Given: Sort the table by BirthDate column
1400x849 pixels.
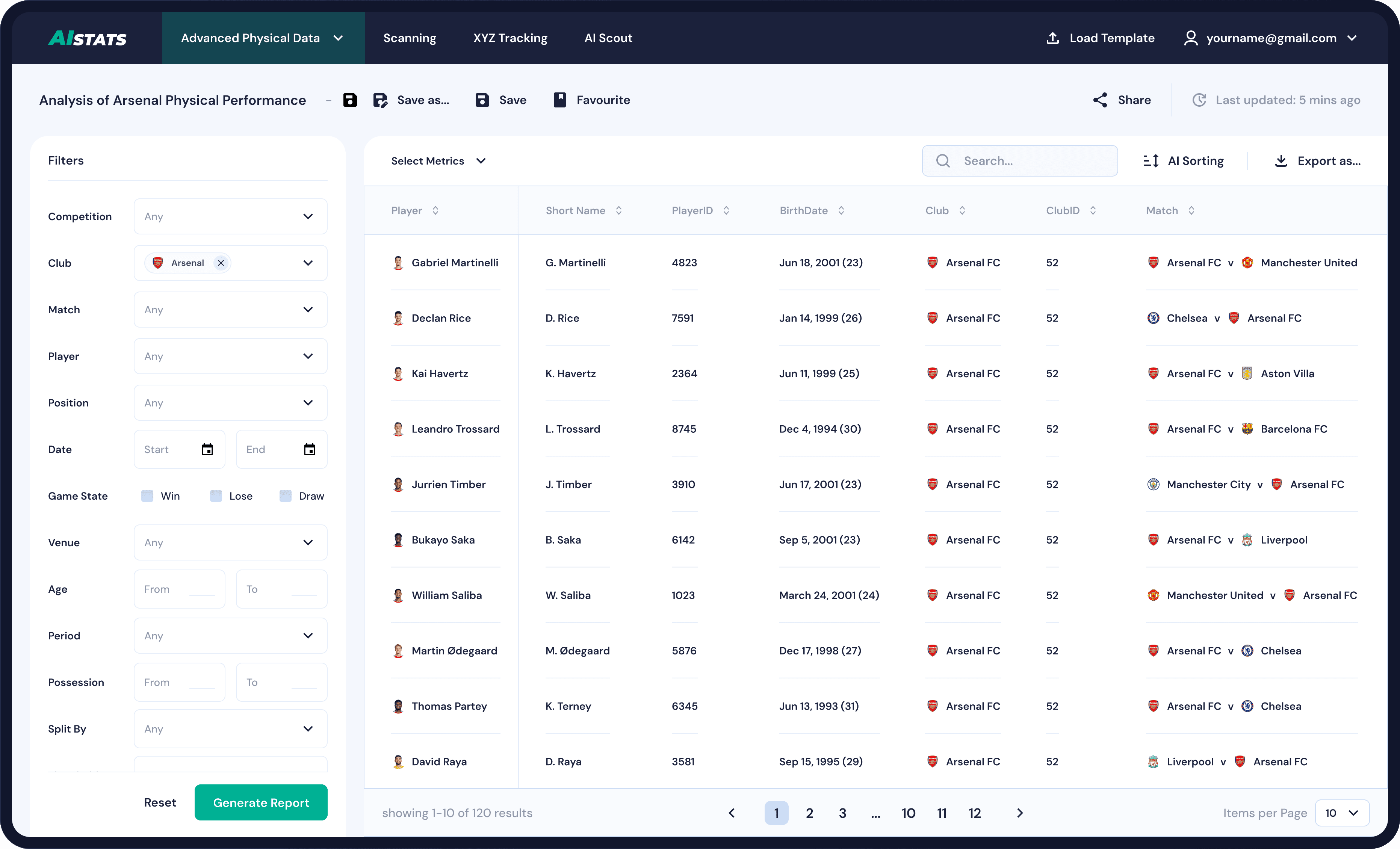Looking at the screenshot, I should pyautogui.click(x=842, y=210).
